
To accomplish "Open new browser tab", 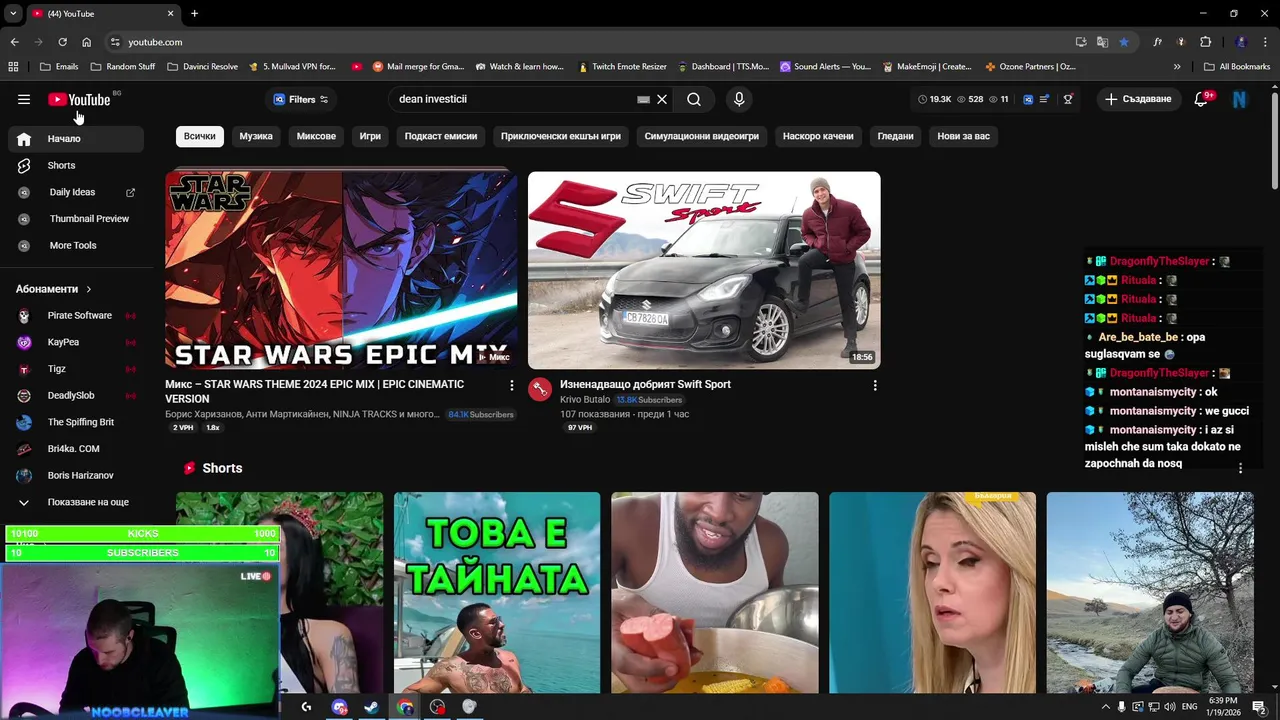I will [194, 13].
